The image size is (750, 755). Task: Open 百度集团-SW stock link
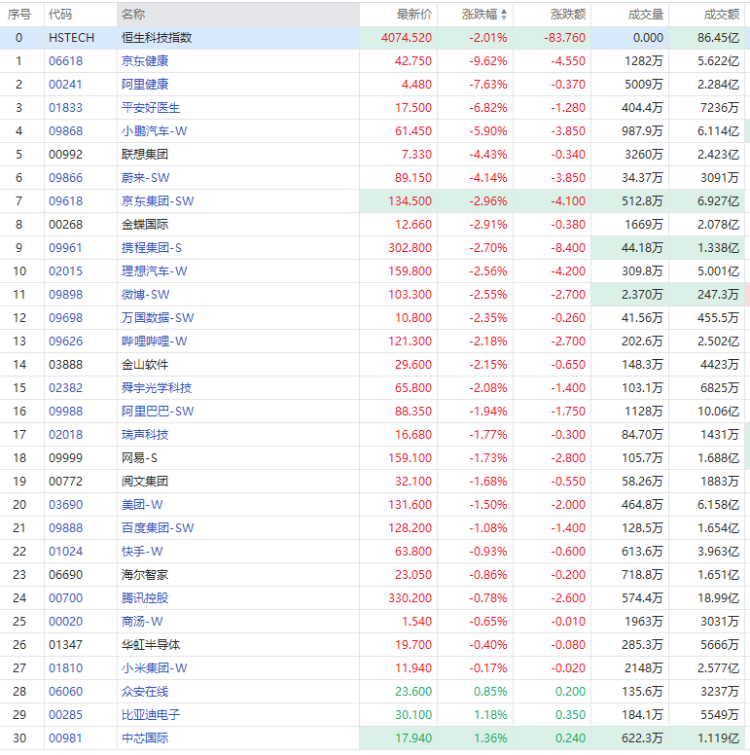(x=157, y=528)
